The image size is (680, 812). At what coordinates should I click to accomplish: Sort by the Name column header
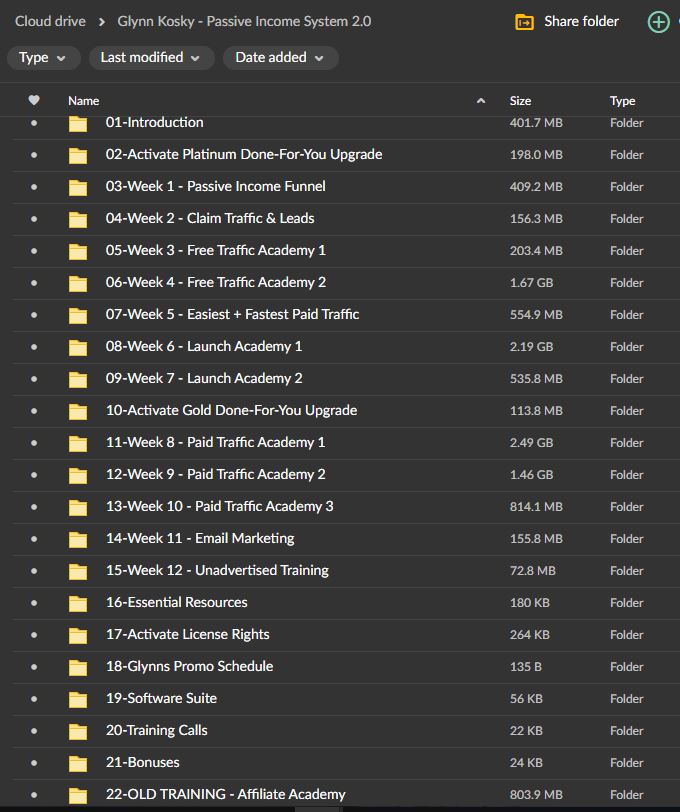click(84, 100)
